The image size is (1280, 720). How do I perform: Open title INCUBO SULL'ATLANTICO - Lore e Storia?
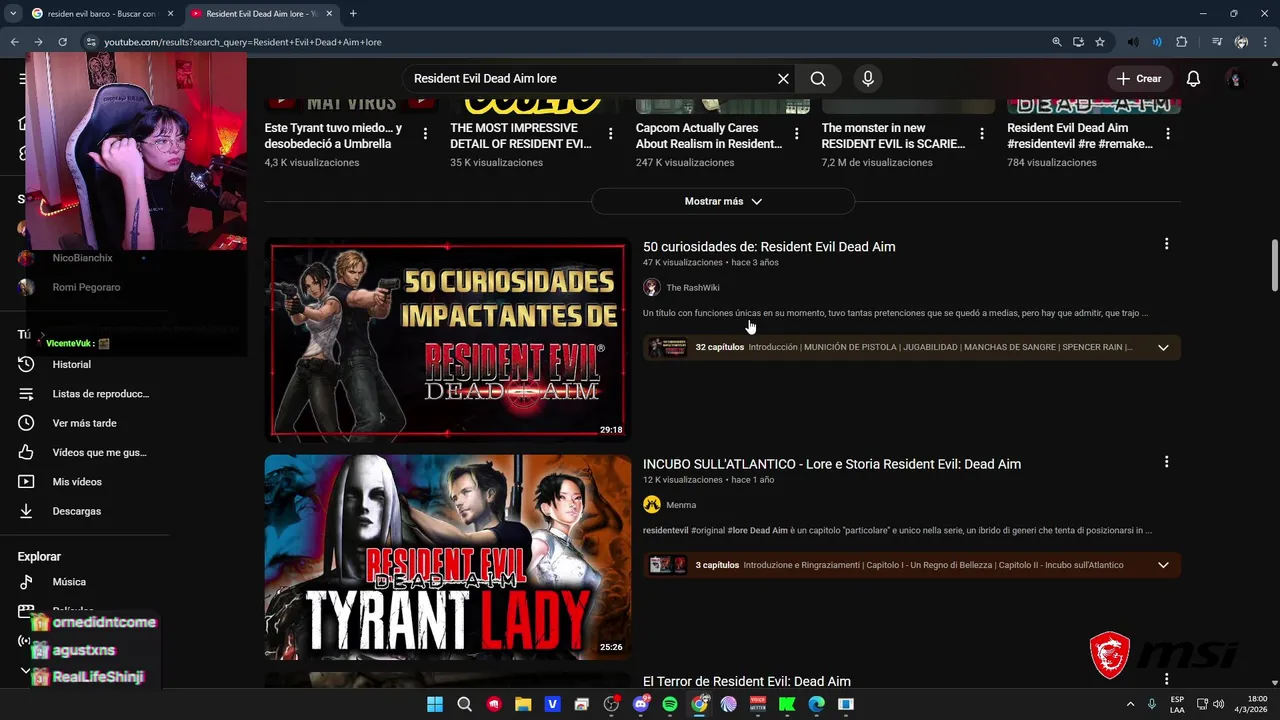point(832,464)
